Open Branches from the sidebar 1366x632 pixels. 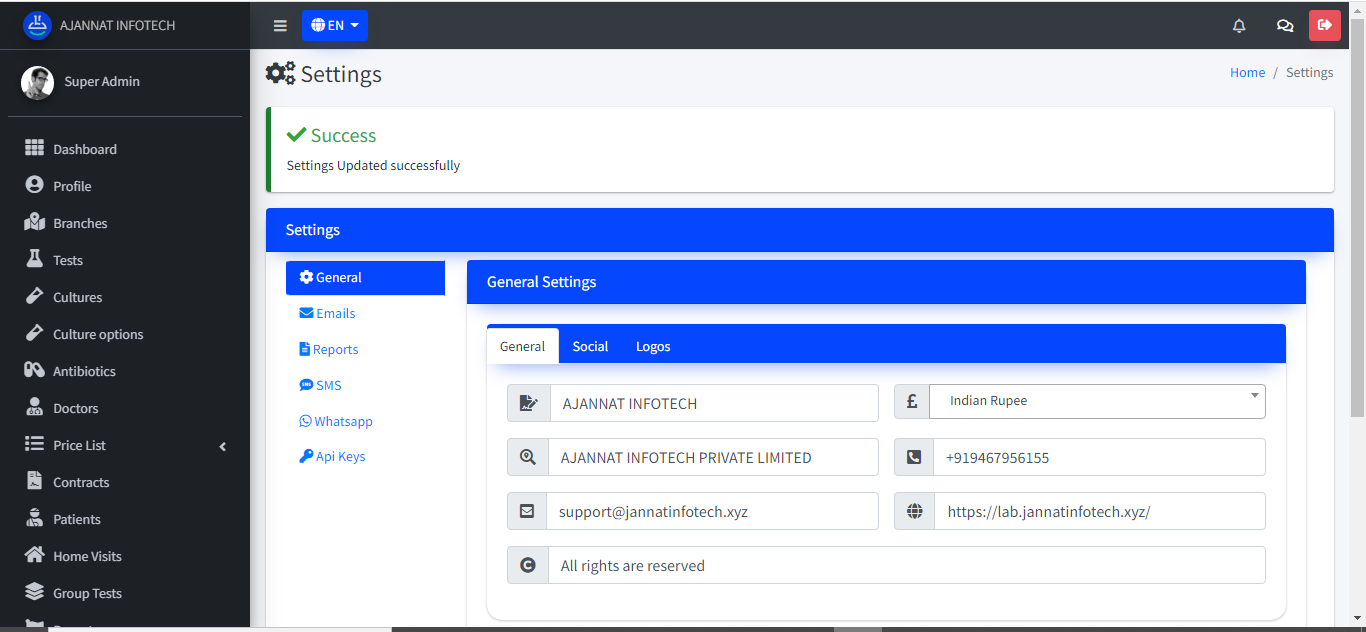(x=80, y=223)
